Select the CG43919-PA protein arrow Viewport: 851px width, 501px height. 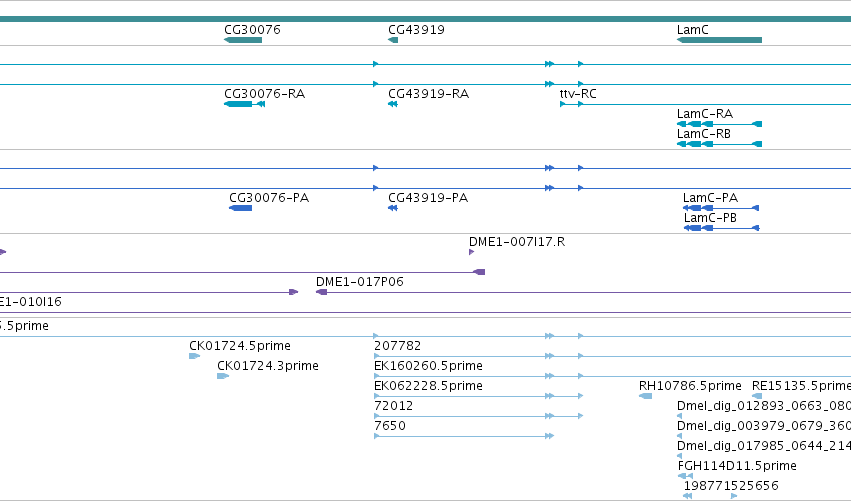pos(393,208)
